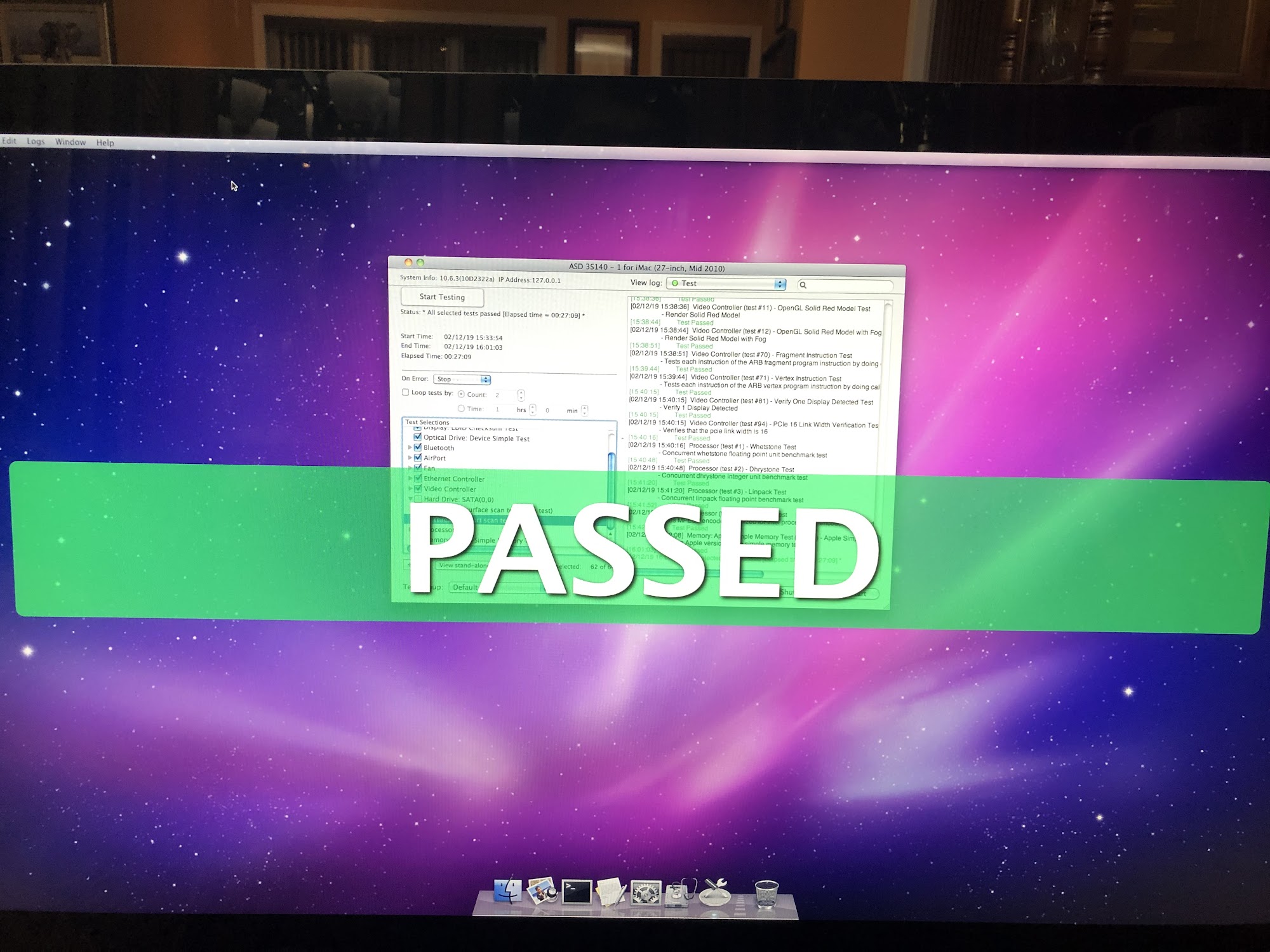Expand the Ethernet Controller tree item
This screenshot has height=952, width=1270.
pos(410,479)
